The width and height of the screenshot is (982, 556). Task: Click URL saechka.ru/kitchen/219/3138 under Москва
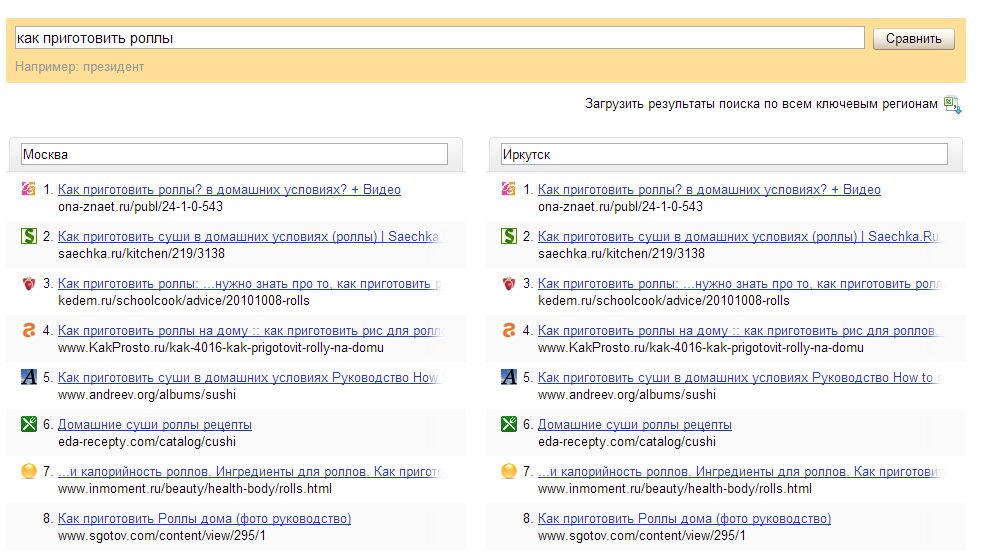pyautogui.click(x=142, y=253)
